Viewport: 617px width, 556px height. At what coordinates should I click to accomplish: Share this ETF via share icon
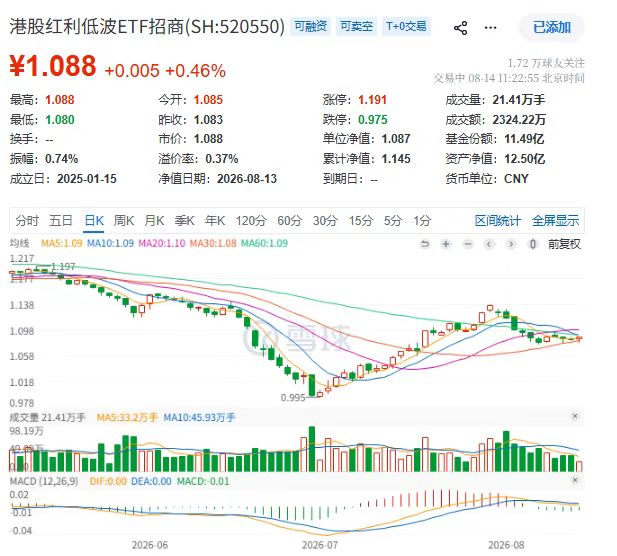point(460,28)
